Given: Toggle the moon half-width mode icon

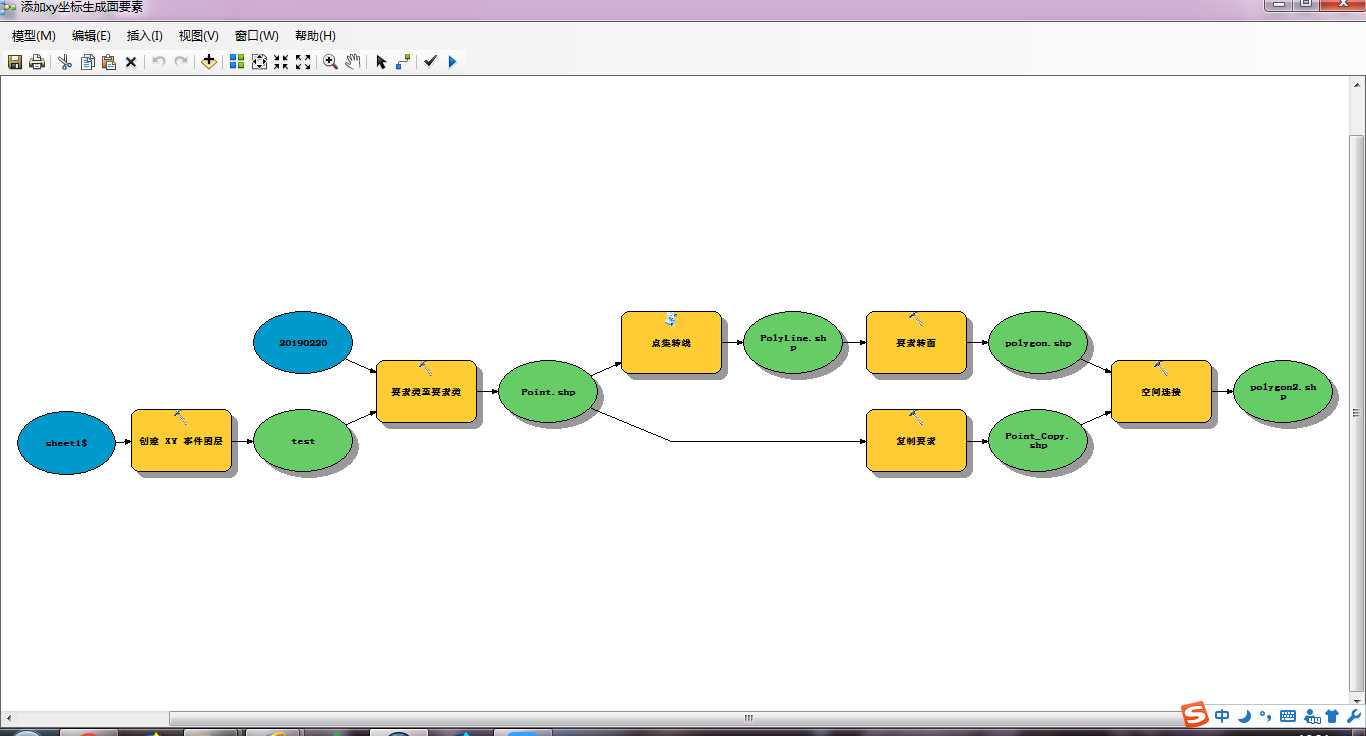Looking at the screenshot, I should pos(1244,717).
